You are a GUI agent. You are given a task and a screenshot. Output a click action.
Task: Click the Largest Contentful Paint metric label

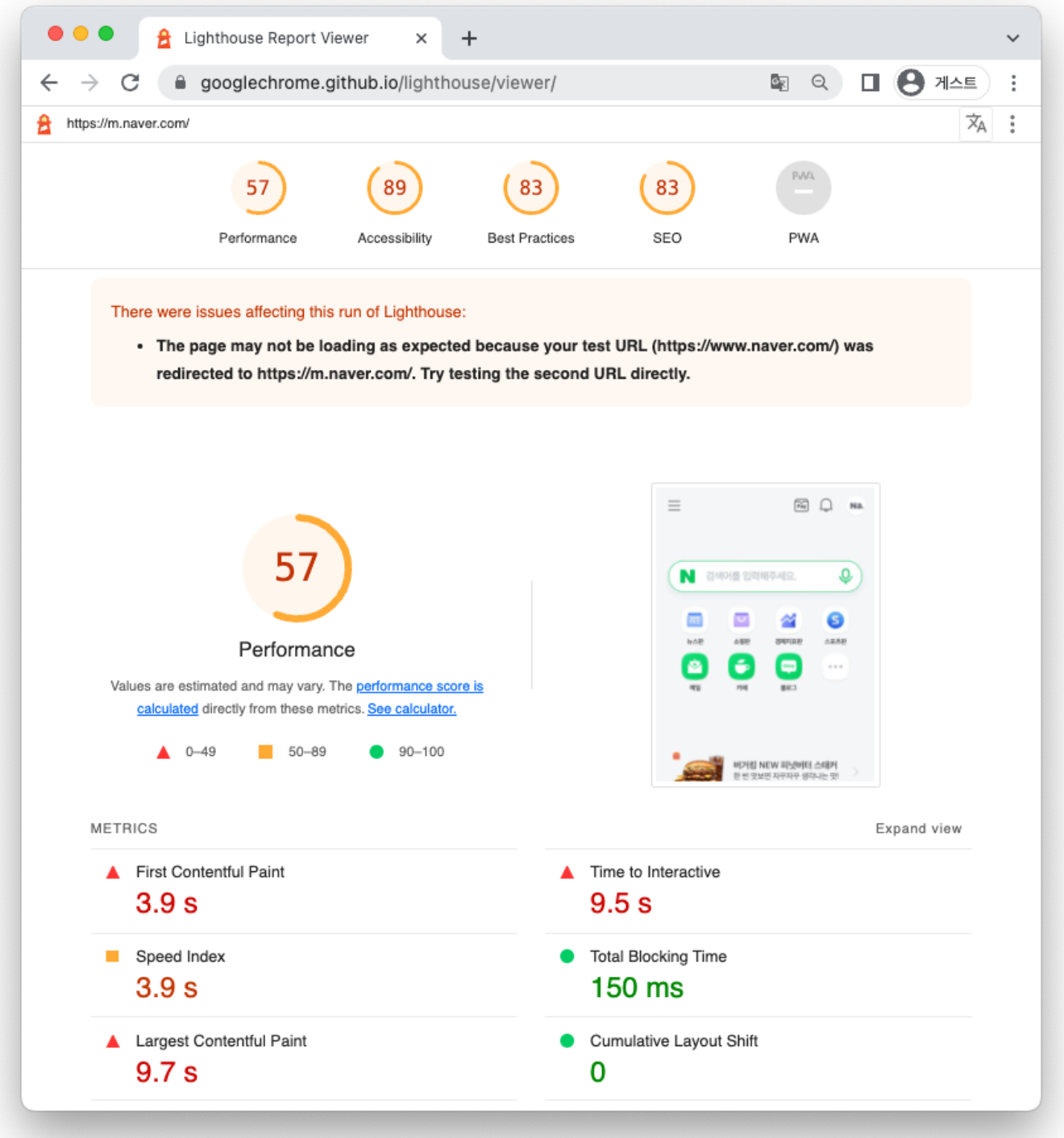pyautogui.click(x=221, y=1041)
